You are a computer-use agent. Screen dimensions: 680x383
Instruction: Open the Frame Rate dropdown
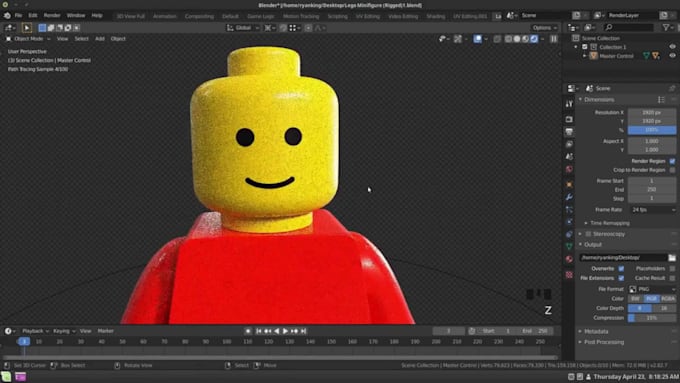coord(652,210)
